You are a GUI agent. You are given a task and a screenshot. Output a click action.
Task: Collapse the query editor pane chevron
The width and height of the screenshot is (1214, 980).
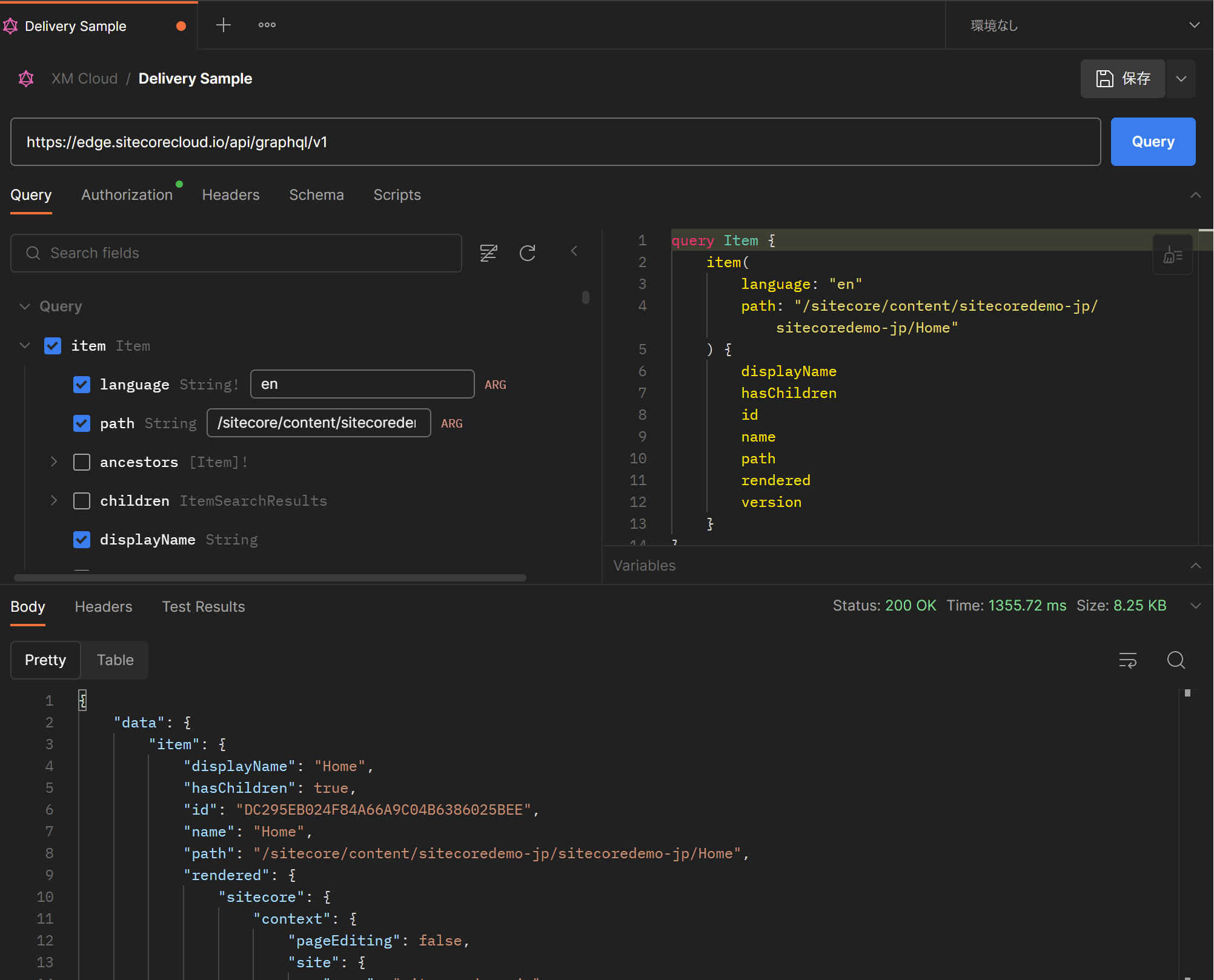1196,195
